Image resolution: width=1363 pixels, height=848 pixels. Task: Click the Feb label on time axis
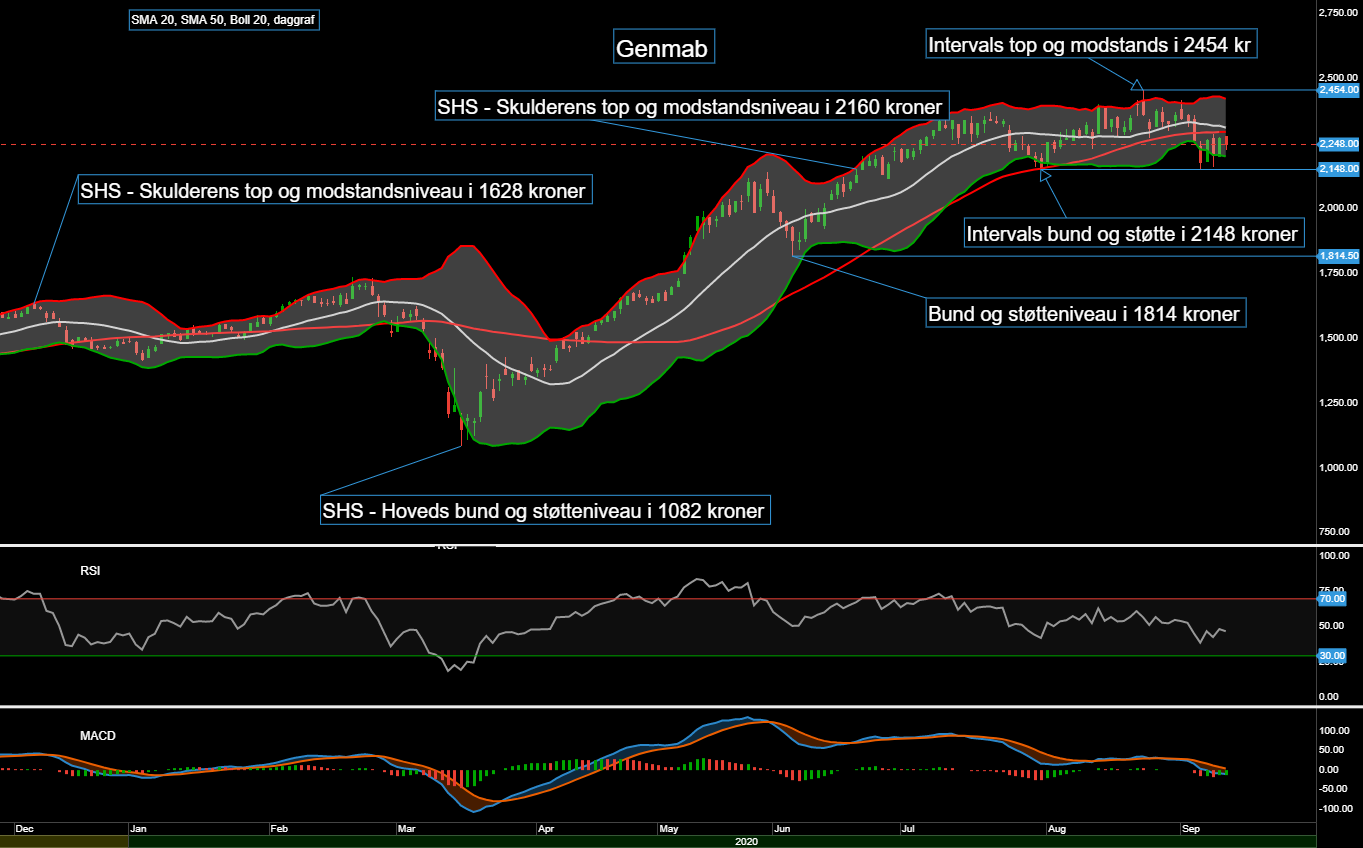pos(280,829)
